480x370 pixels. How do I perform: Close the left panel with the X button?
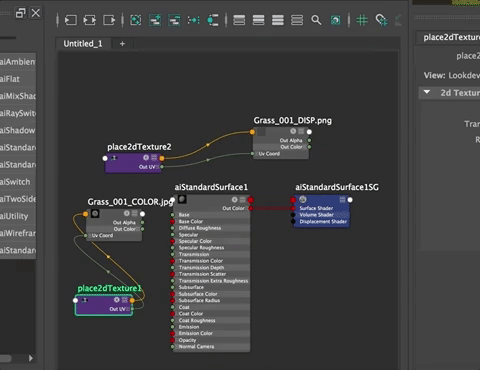[x=36, y=13]
